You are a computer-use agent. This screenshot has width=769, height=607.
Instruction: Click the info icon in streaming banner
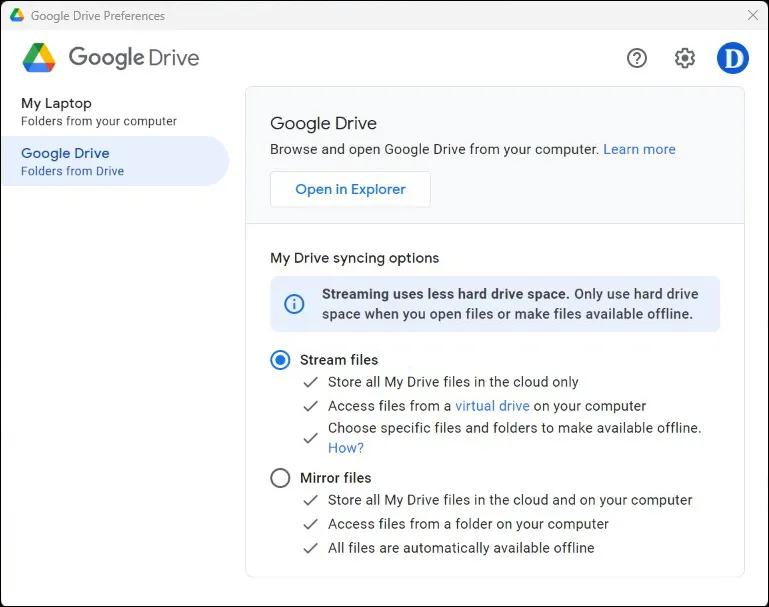coord(294,304)
